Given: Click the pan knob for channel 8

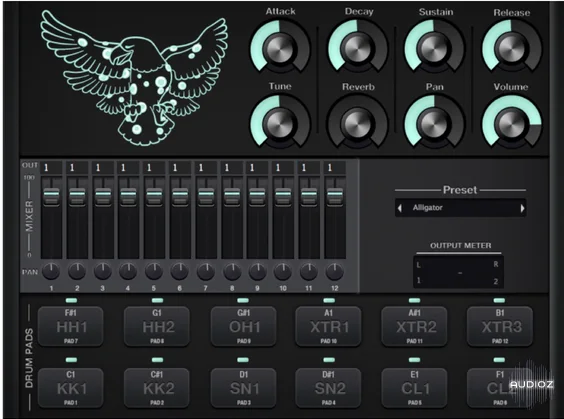Looking at the screenshot, I should pyautogui.click(x=232, y=271).
